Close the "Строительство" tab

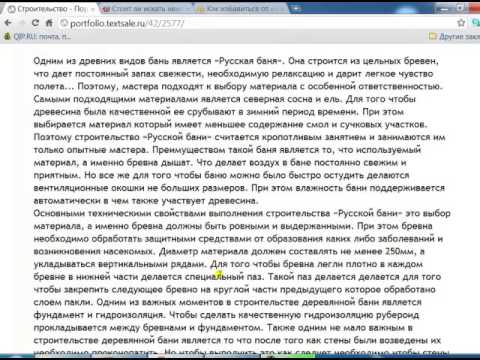coord(93,9)
